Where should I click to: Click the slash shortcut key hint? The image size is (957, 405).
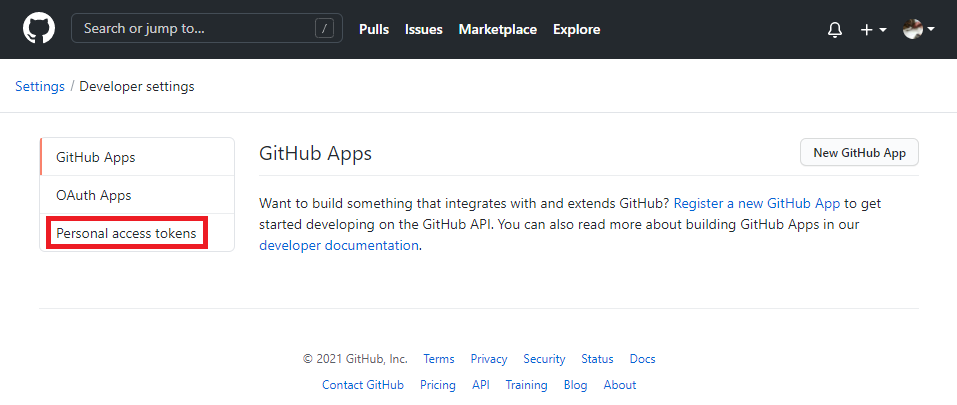click(x=324, y=29)
